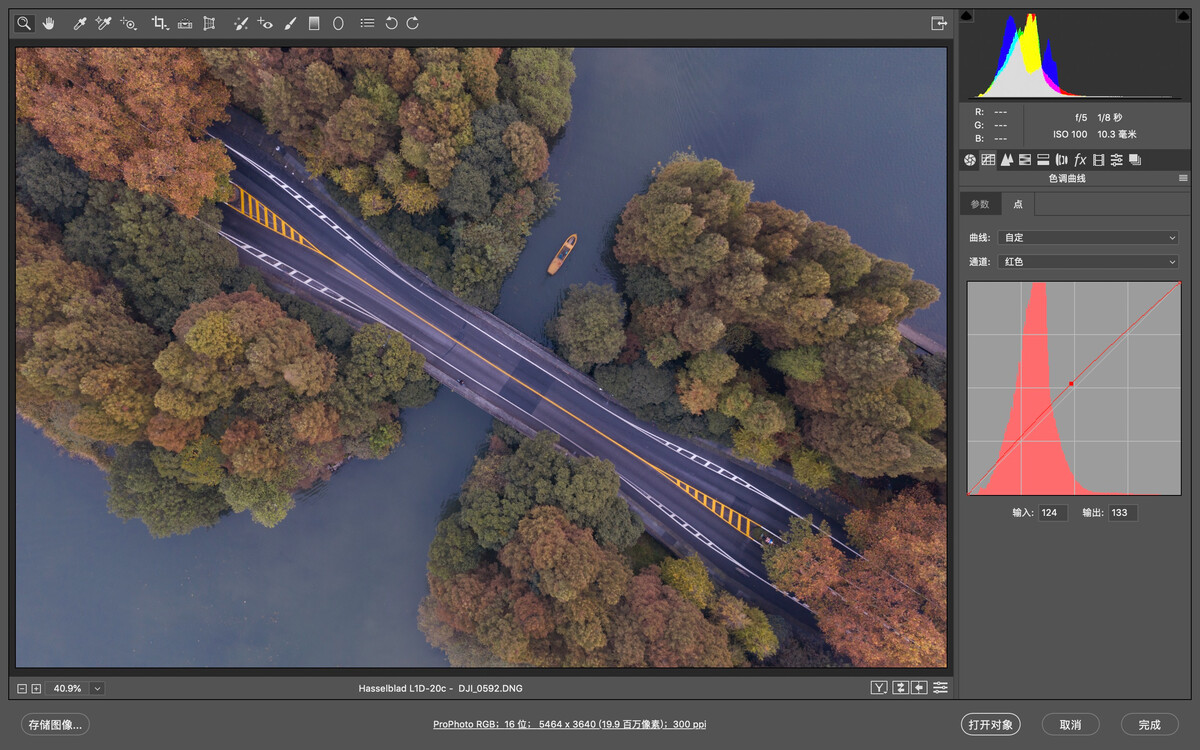The image size is (1200, 750).
Task: Select the Radial Filter tool
Action: pyautogui.click(x=338, y=23)
